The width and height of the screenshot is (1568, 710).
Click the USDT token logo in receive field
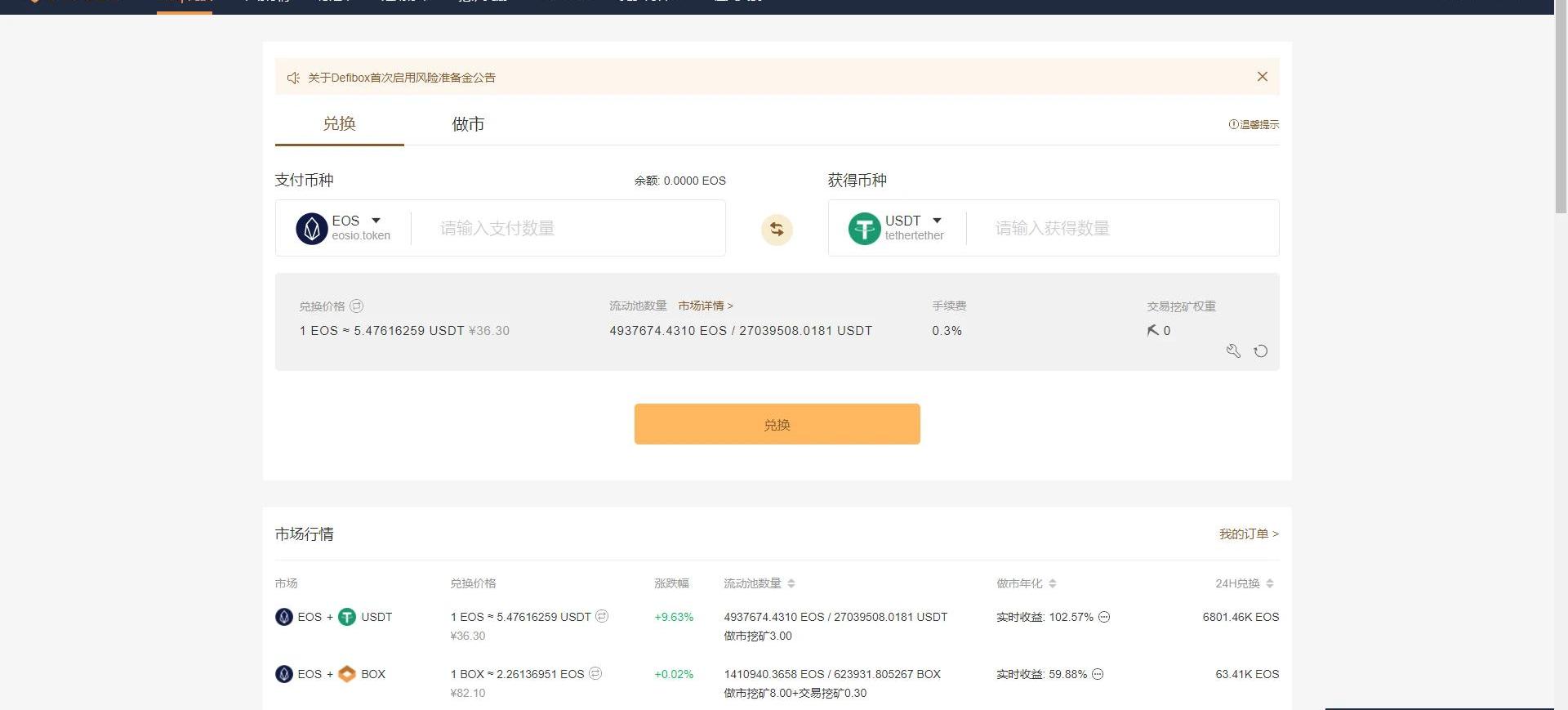[864, 229]
